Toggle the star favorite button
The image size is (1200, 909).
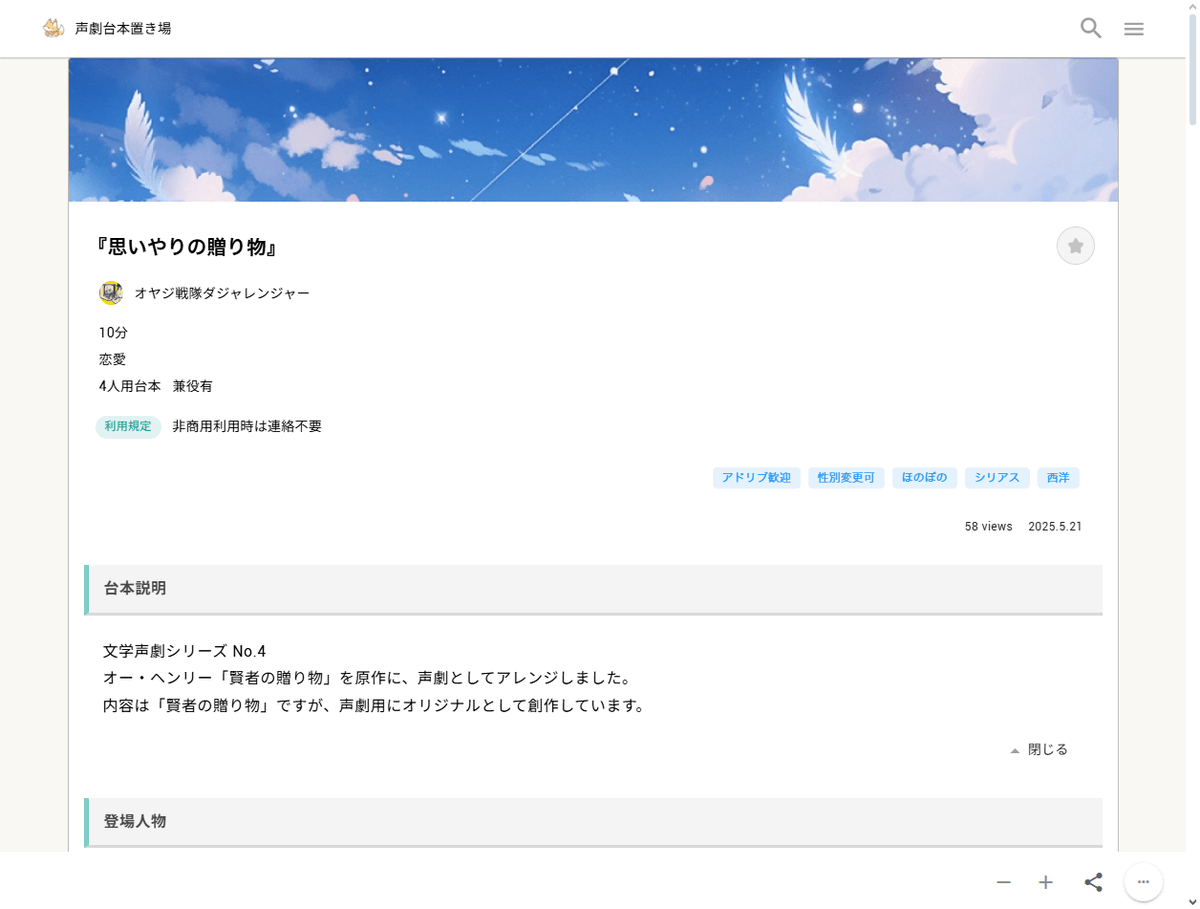tap(1076, 246)
